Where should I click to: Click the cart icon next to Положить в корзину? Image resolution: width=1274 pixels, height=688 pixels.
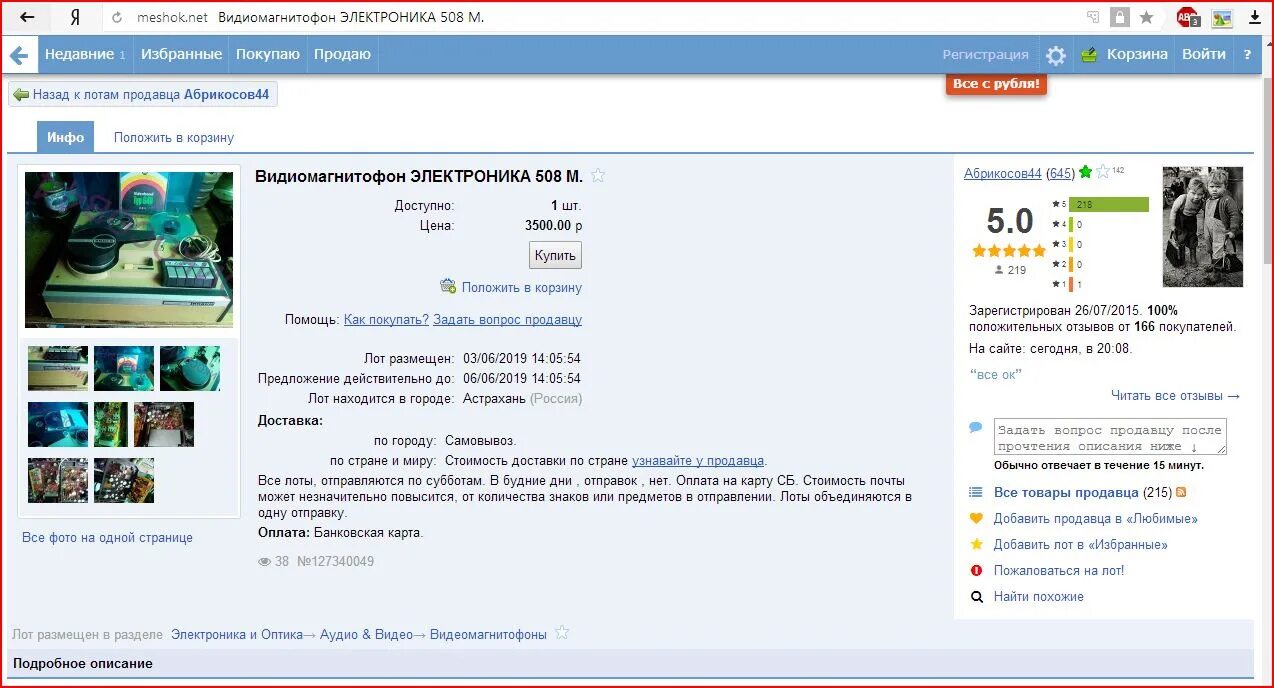[448, 286]
